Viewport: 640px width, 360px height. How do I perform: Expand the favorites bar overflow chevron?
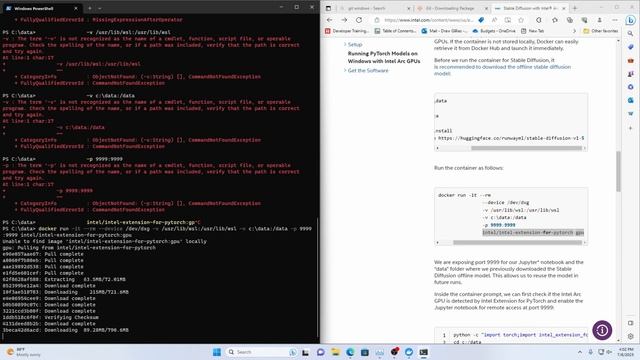[x=574, y=31]
